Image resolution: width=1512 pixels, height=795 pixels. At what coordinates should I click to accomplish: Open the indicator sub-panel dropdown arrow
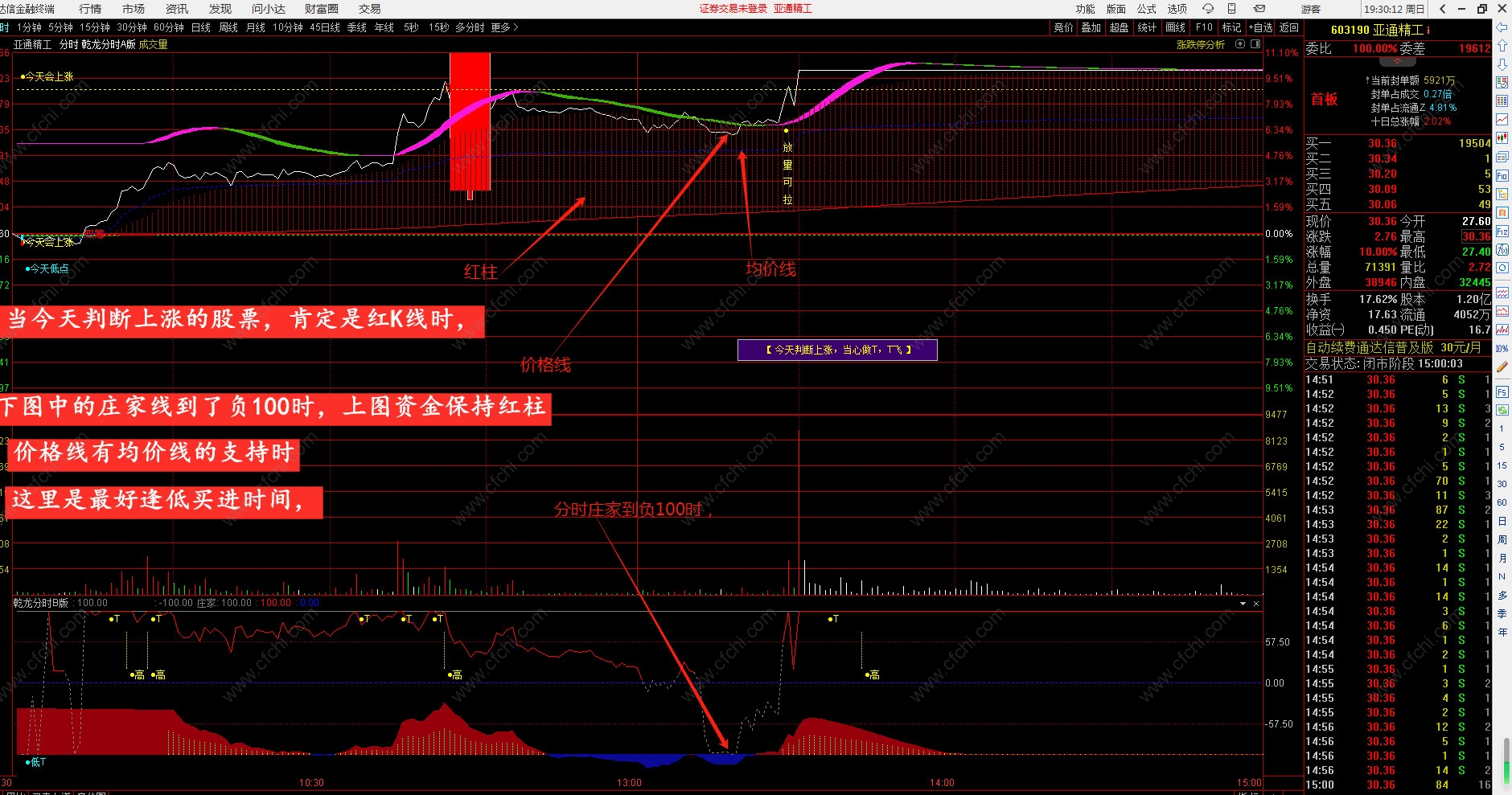(1243, 603)
